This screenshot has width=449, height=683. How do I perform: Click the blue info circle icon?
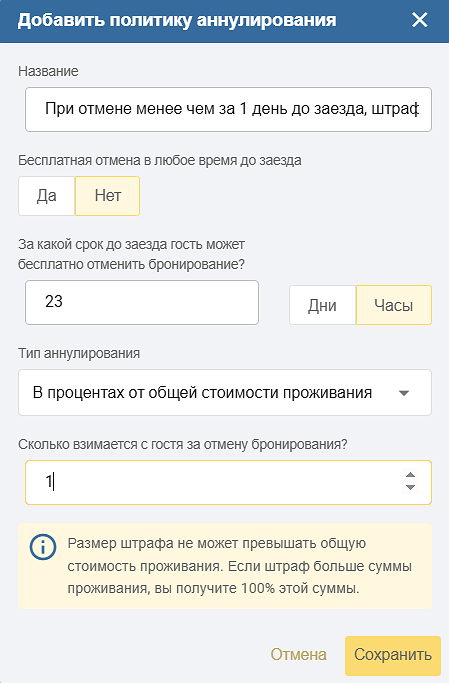tap(43, 547)
